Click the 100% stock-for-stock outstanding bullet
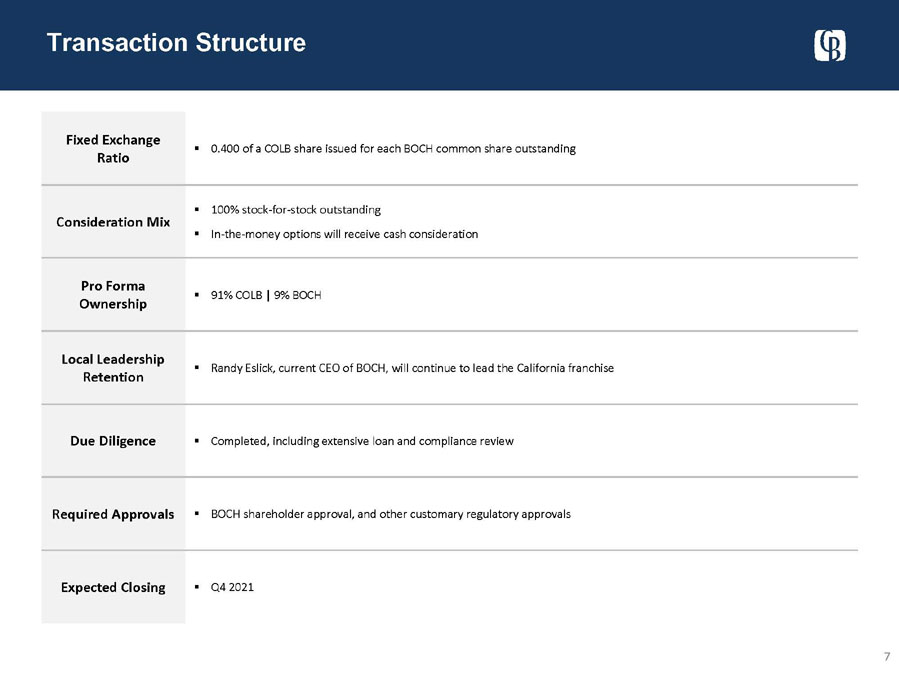899x674 pixels. click(295, 209)
